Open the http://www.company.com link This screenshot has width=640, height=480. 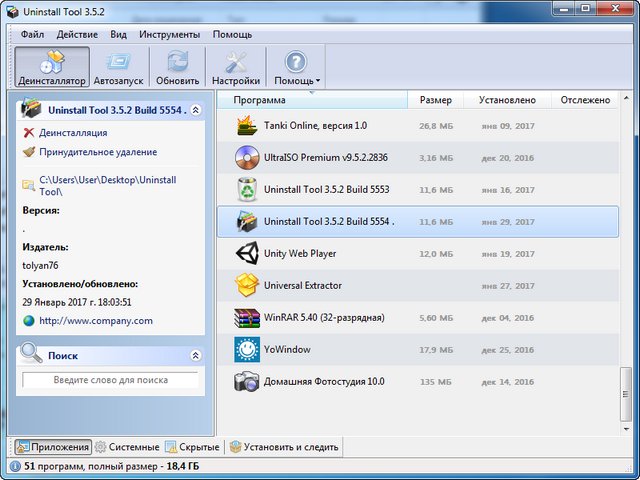coord(96,321)
